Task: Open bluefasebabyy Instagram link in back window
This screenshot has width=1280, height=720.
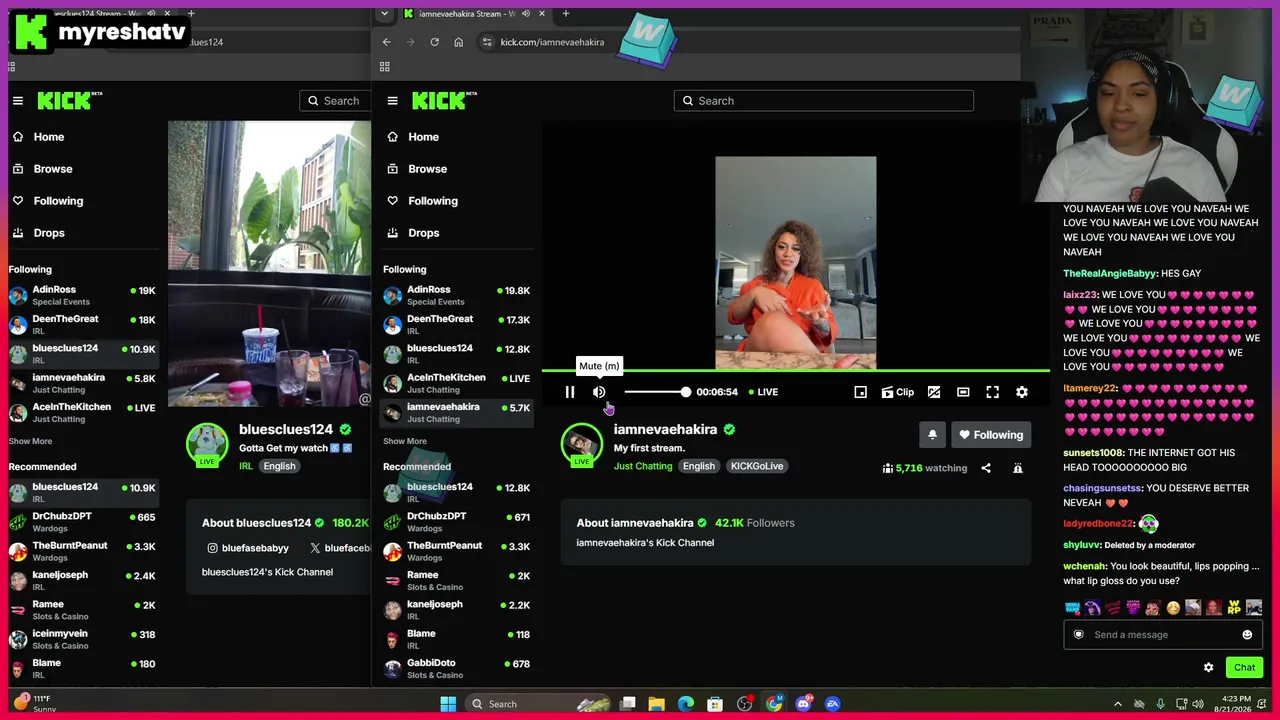Action: pyautogui.click(x=247, y=548)
